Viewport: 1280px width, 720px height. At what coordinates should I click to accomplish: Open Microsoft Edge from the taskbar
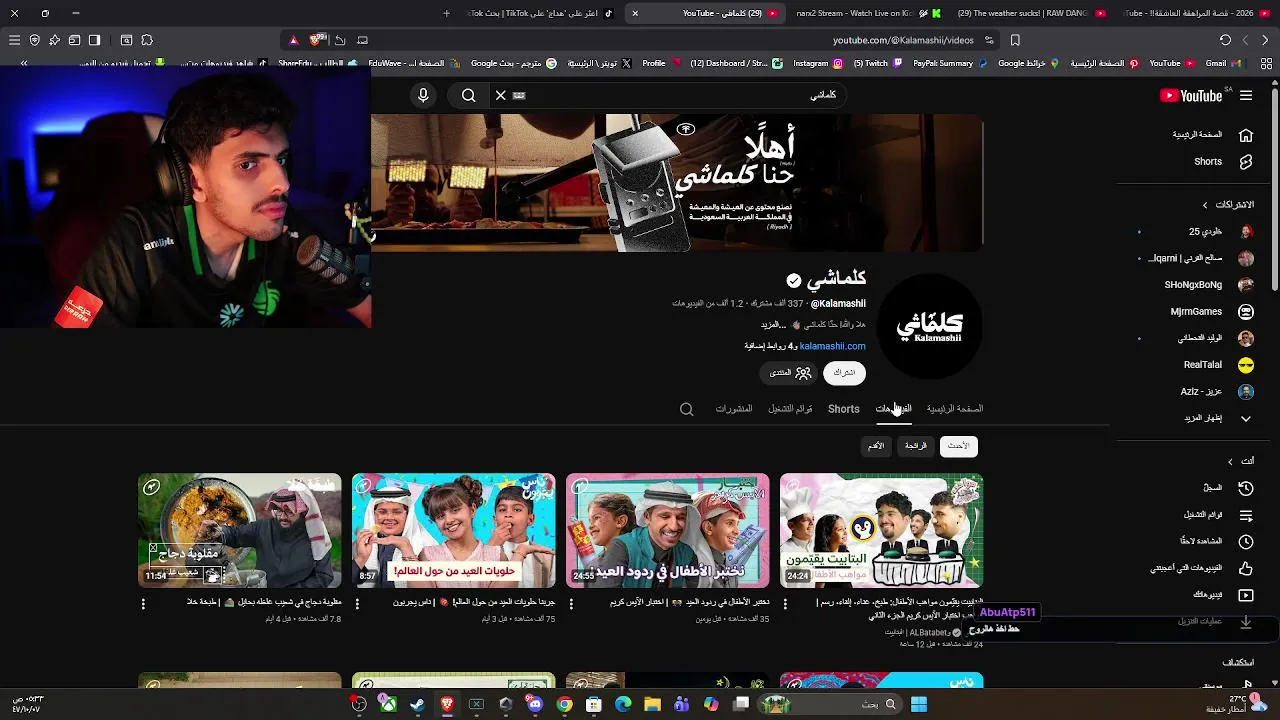click(x=623, y=704)
